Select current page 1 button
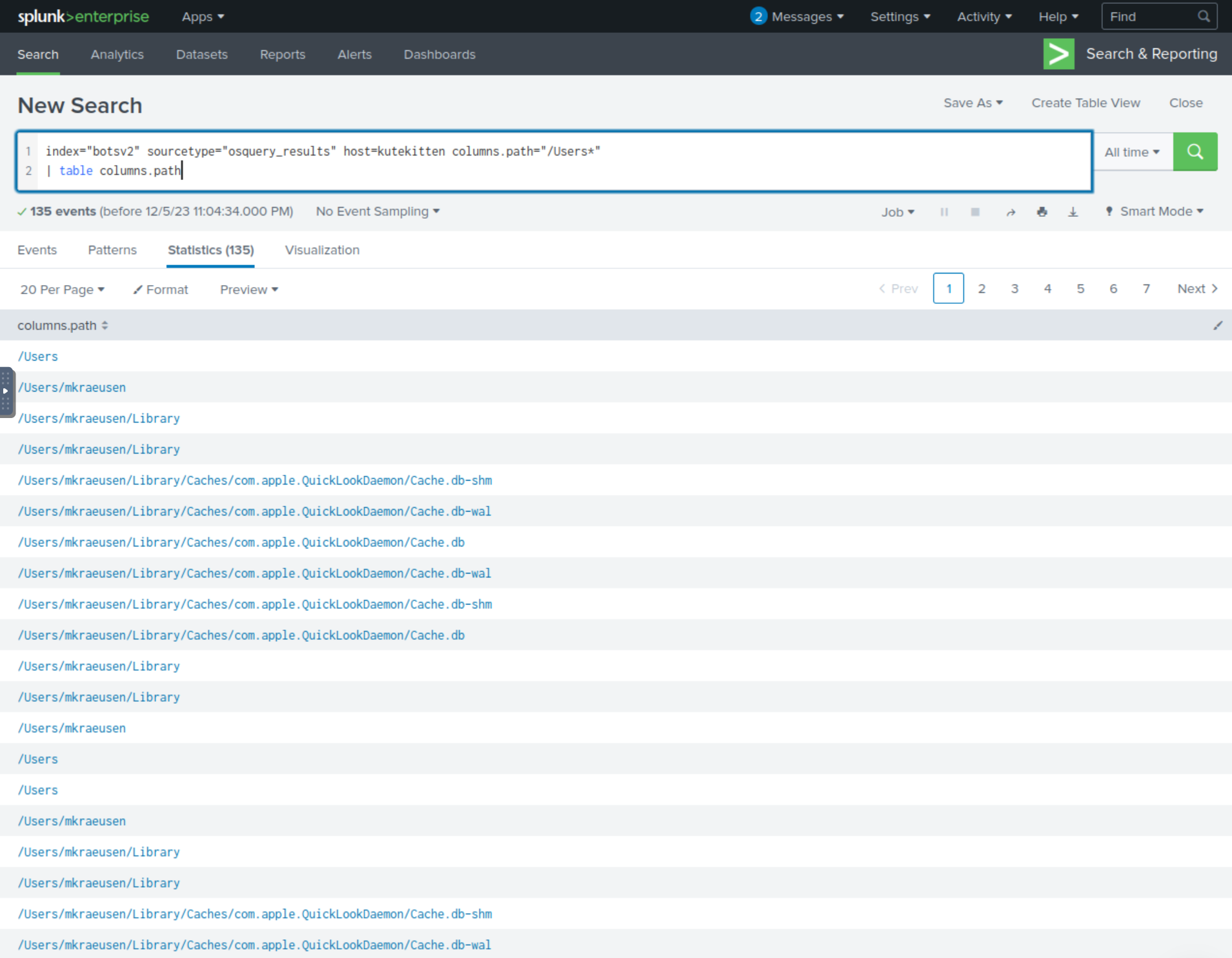Screen dimensions: 1232x958 [948, 288]
